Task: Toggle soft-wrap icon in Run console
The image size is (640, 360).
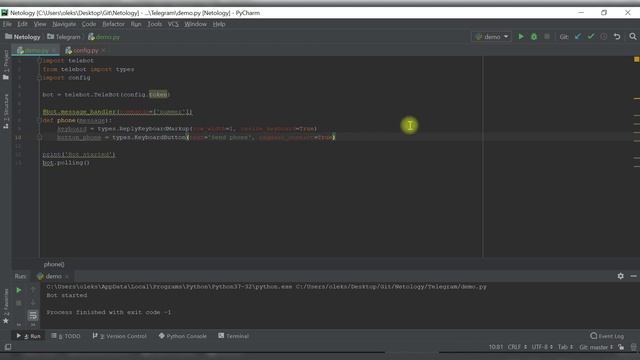Action: (x=33, y=315)
